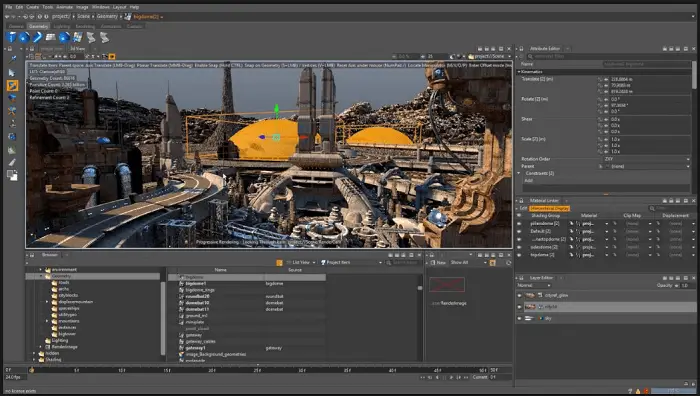Click the Edit button in Material Linker
The image size is (700, 396).
523,208
